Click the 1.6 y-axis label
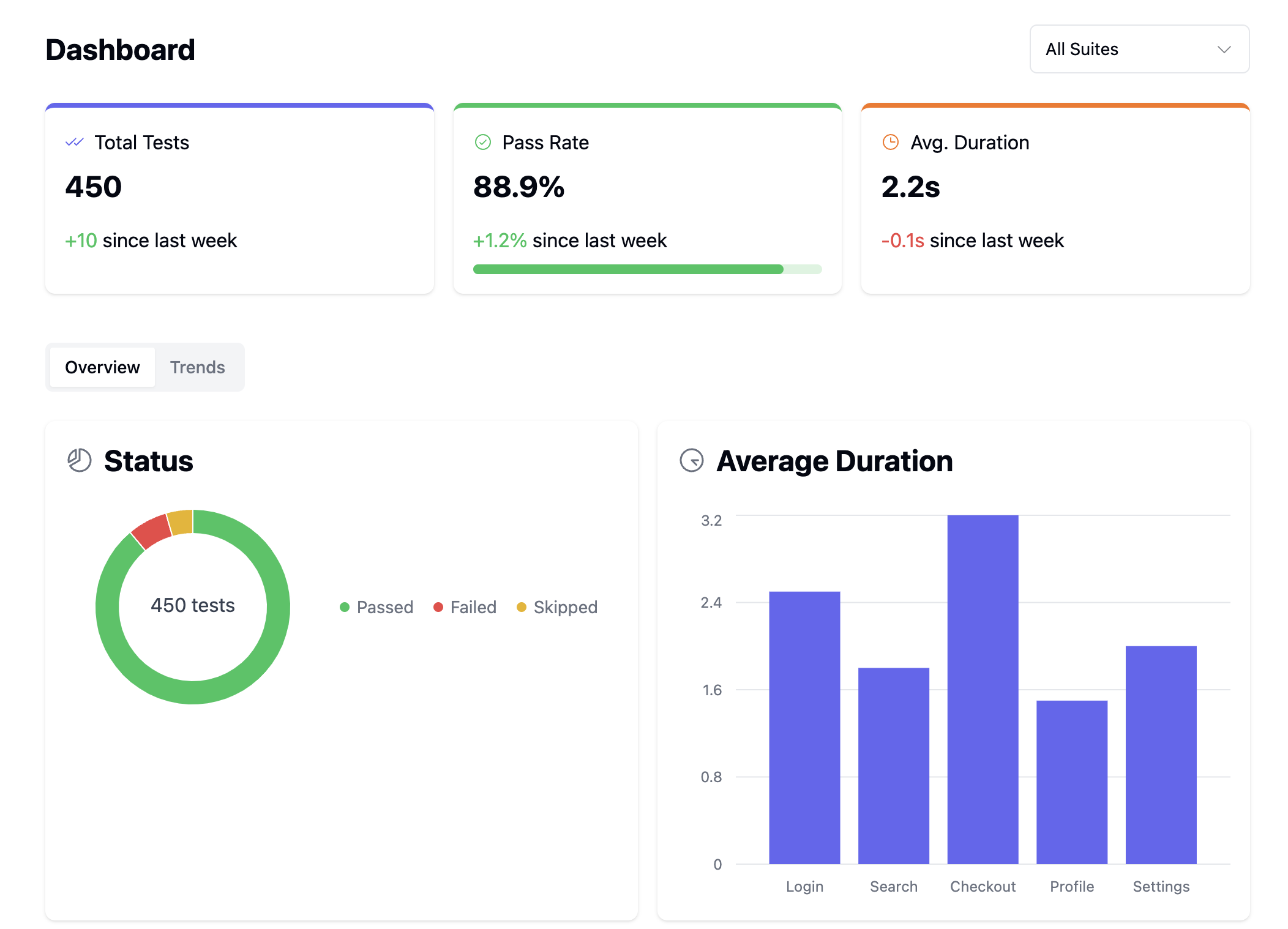The image size is (1288, 929). point(712,690)
